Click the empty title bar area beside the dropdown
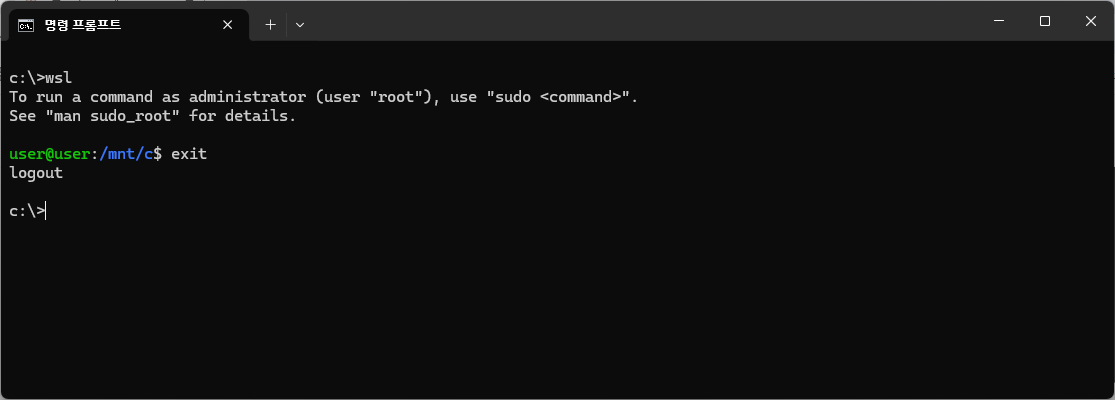Image resolution: width=1115 pixels, height=400 pixels. [640, 21]
